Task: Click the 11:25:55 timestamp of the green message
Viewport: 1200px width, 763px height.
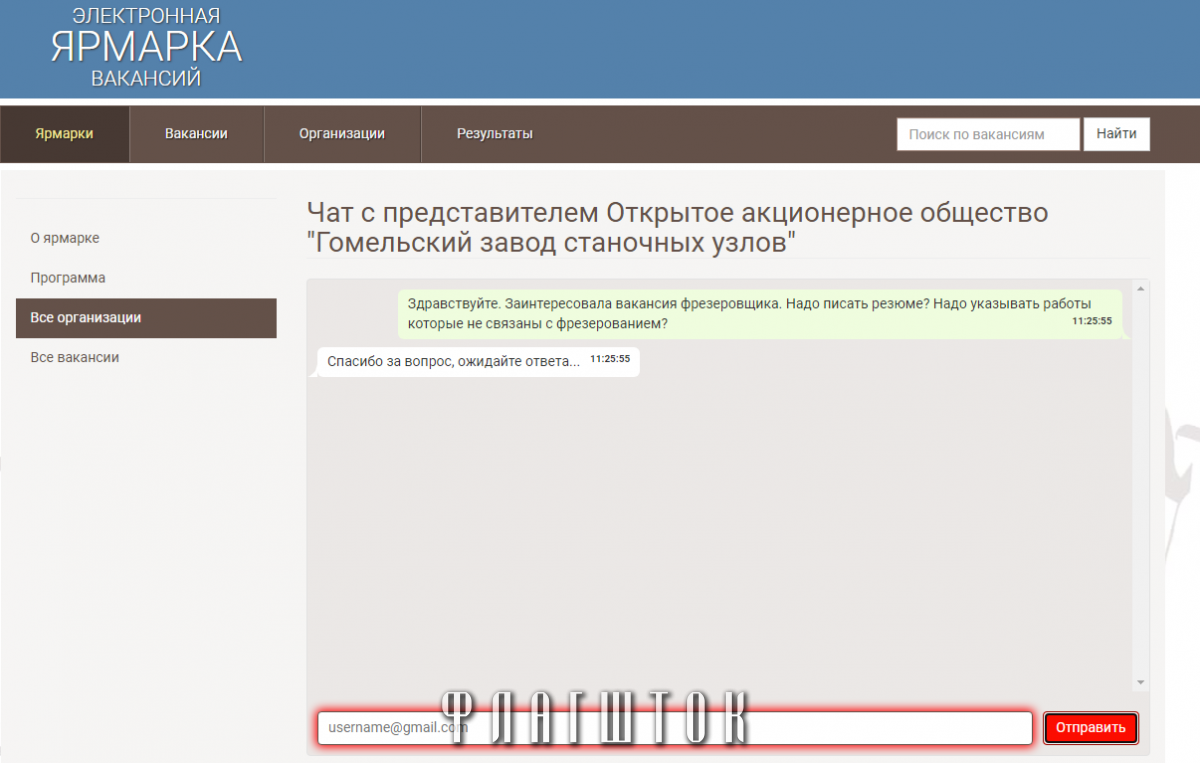Action: pos(1092,321)
